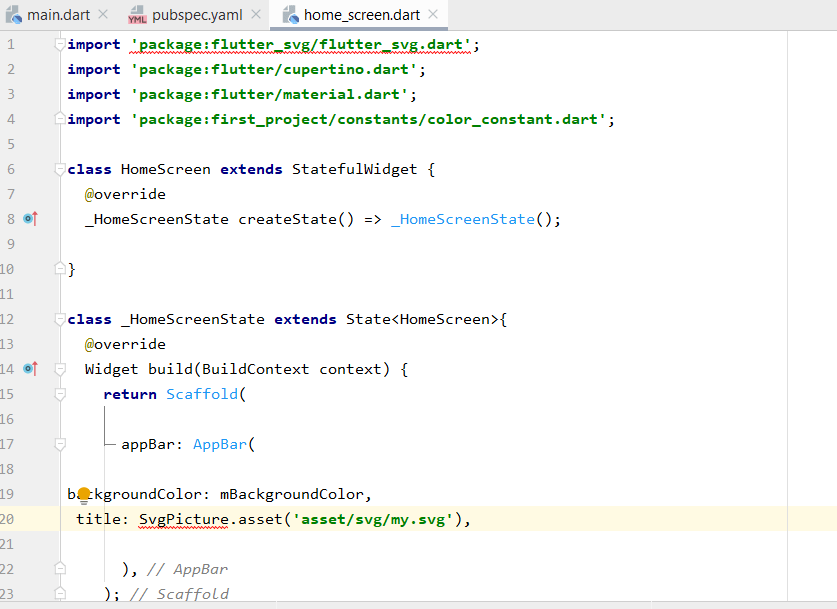Click the Dart file icon on main.dart tab
The height and width of the screenshot is (609, 837).
[x=16, y=14]
